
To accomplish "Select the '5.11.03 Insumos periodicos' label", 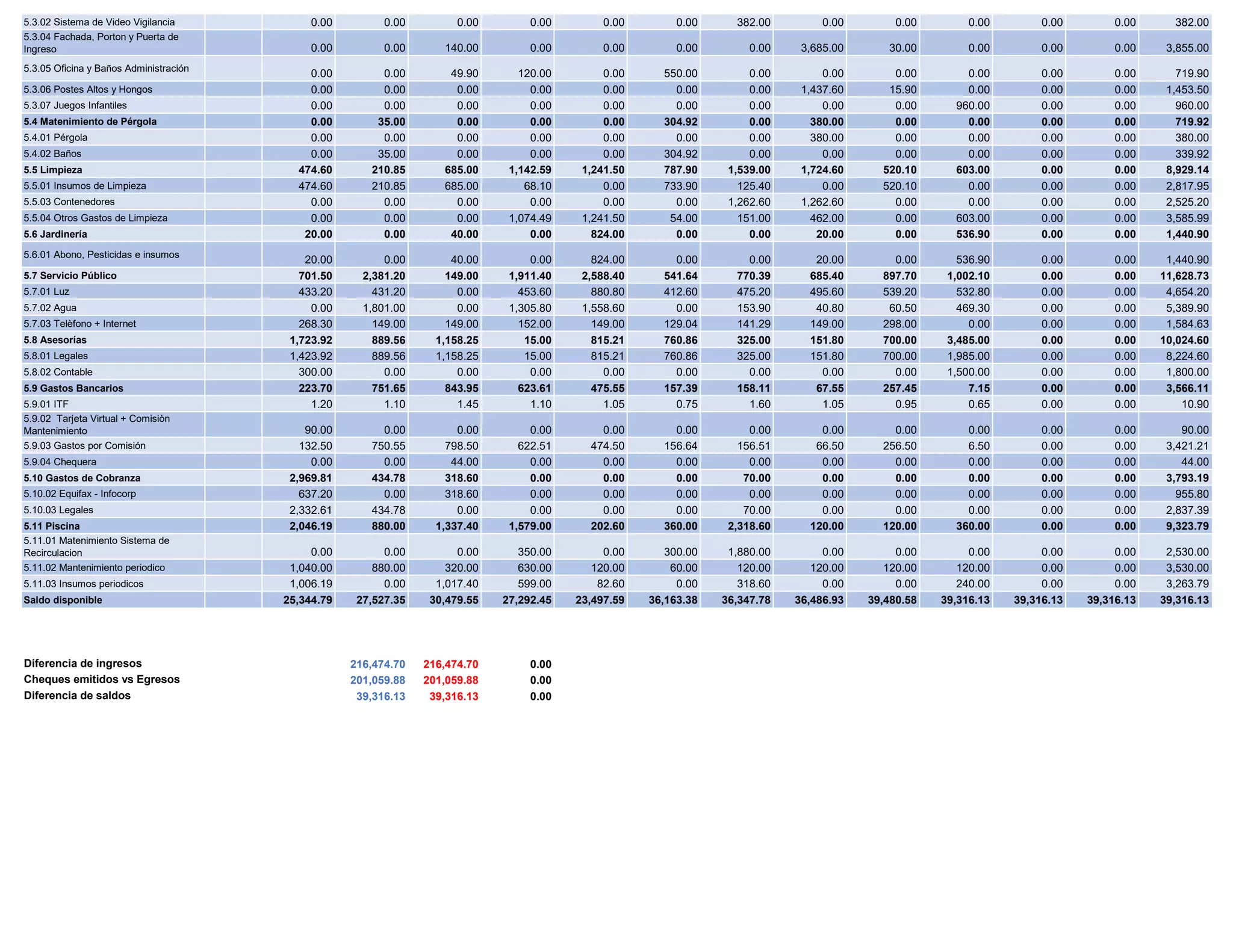I will coord(84,584).
